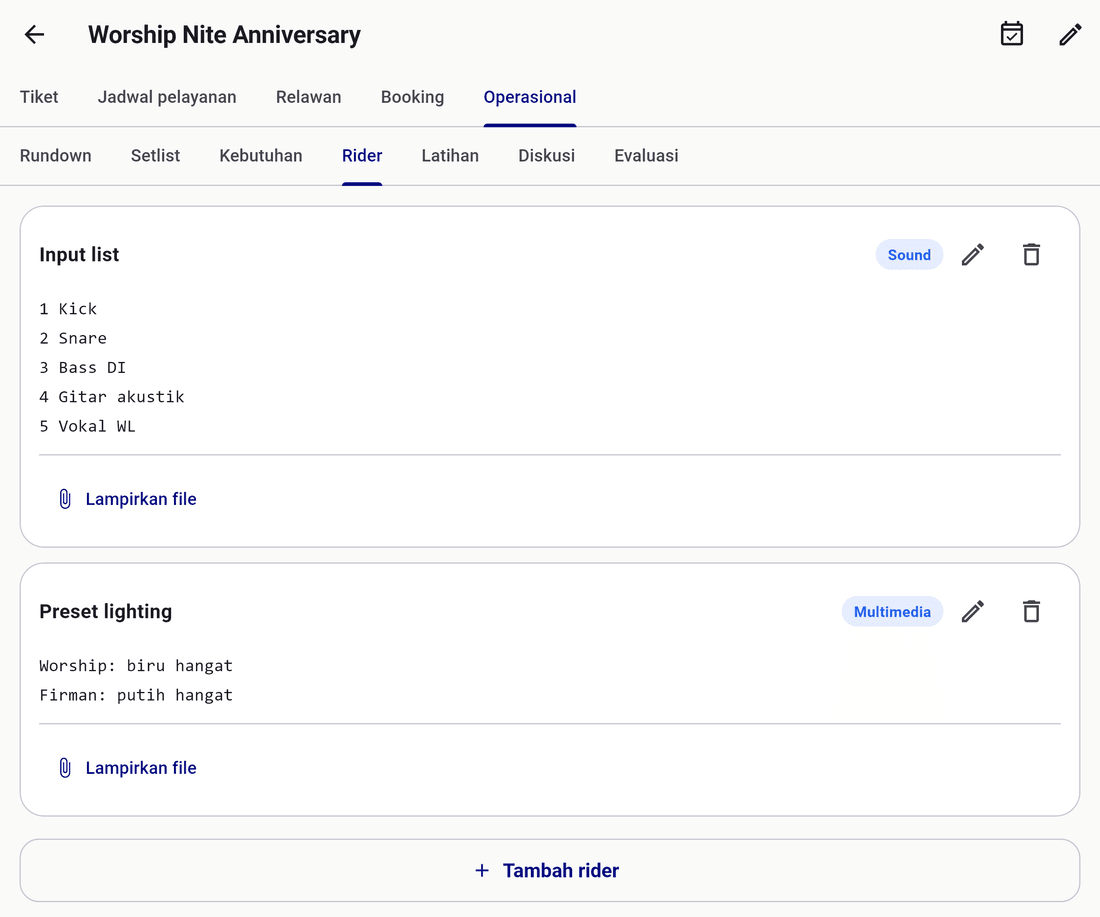Edit the Worship Nite Anniversary event
The image size is (1100, 917).
[1071, 34]
